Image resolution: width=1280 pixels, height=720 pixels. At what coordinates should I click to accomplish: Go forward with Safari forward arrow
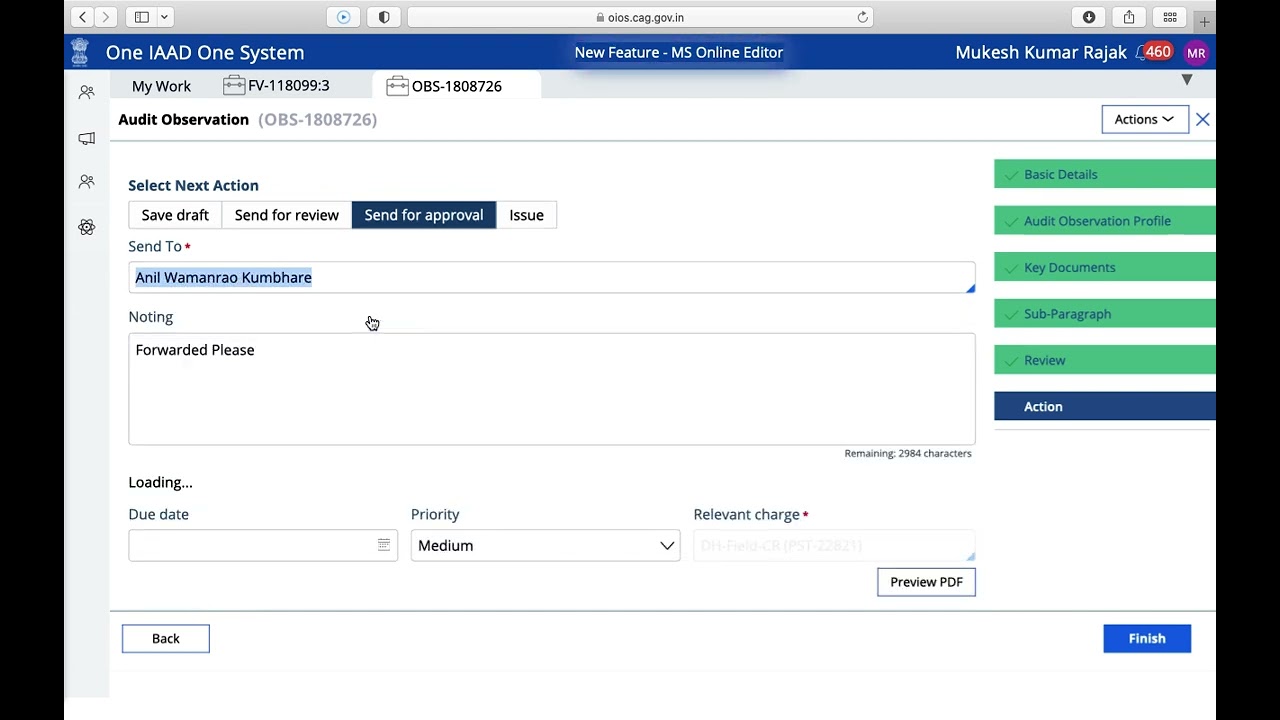coord(106,17)
